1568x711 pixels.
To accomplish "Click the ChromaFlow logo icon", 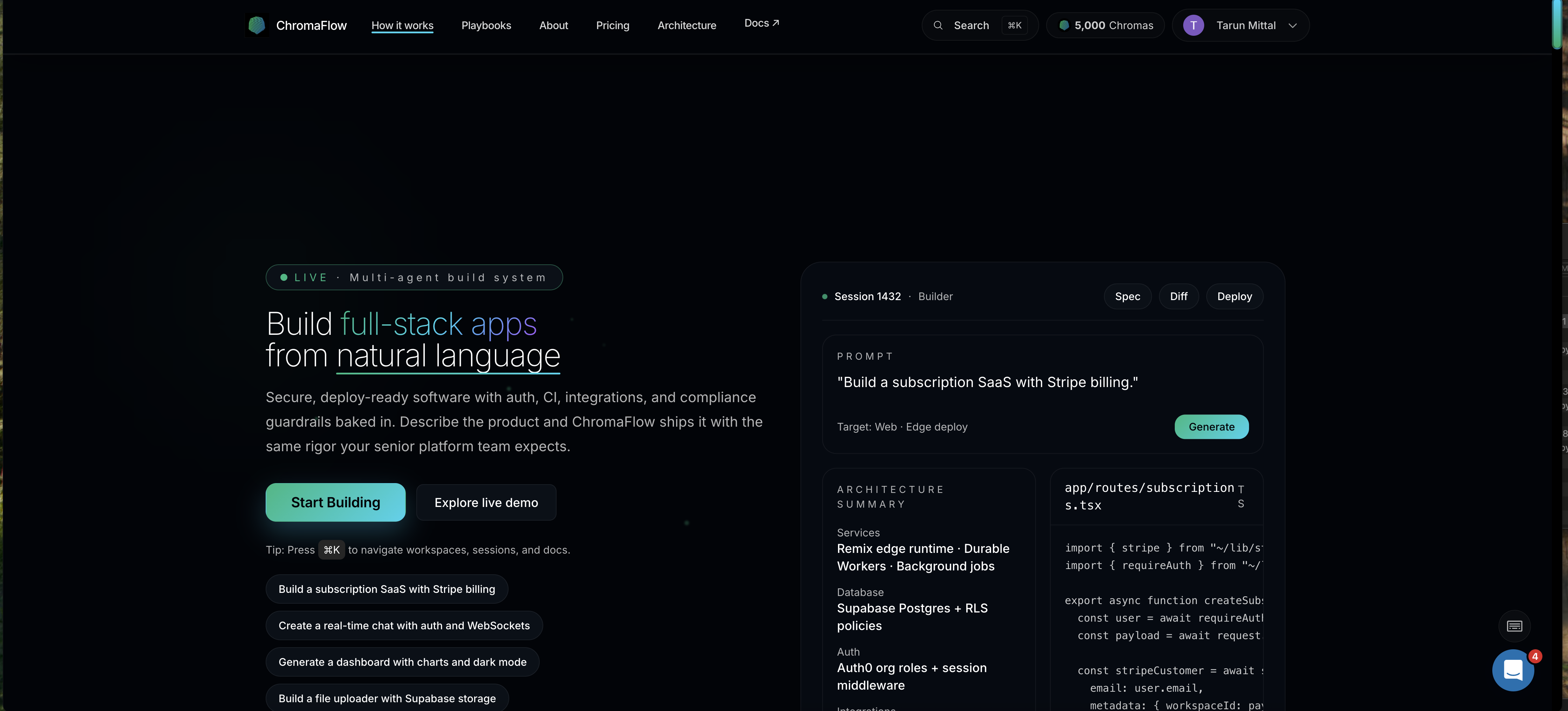I will pyautogui.click(x=256, y=25).
